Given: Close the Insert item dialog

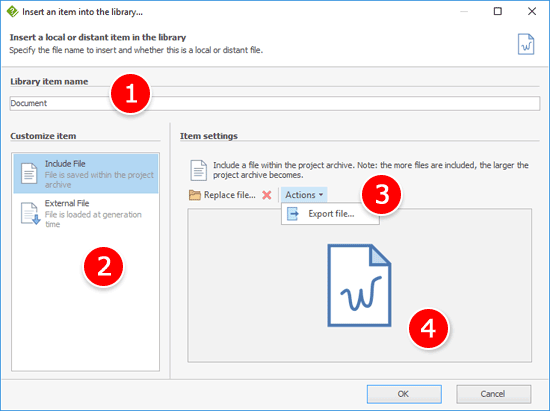Looking at the screenshot, I should click(x=532, y=11).
